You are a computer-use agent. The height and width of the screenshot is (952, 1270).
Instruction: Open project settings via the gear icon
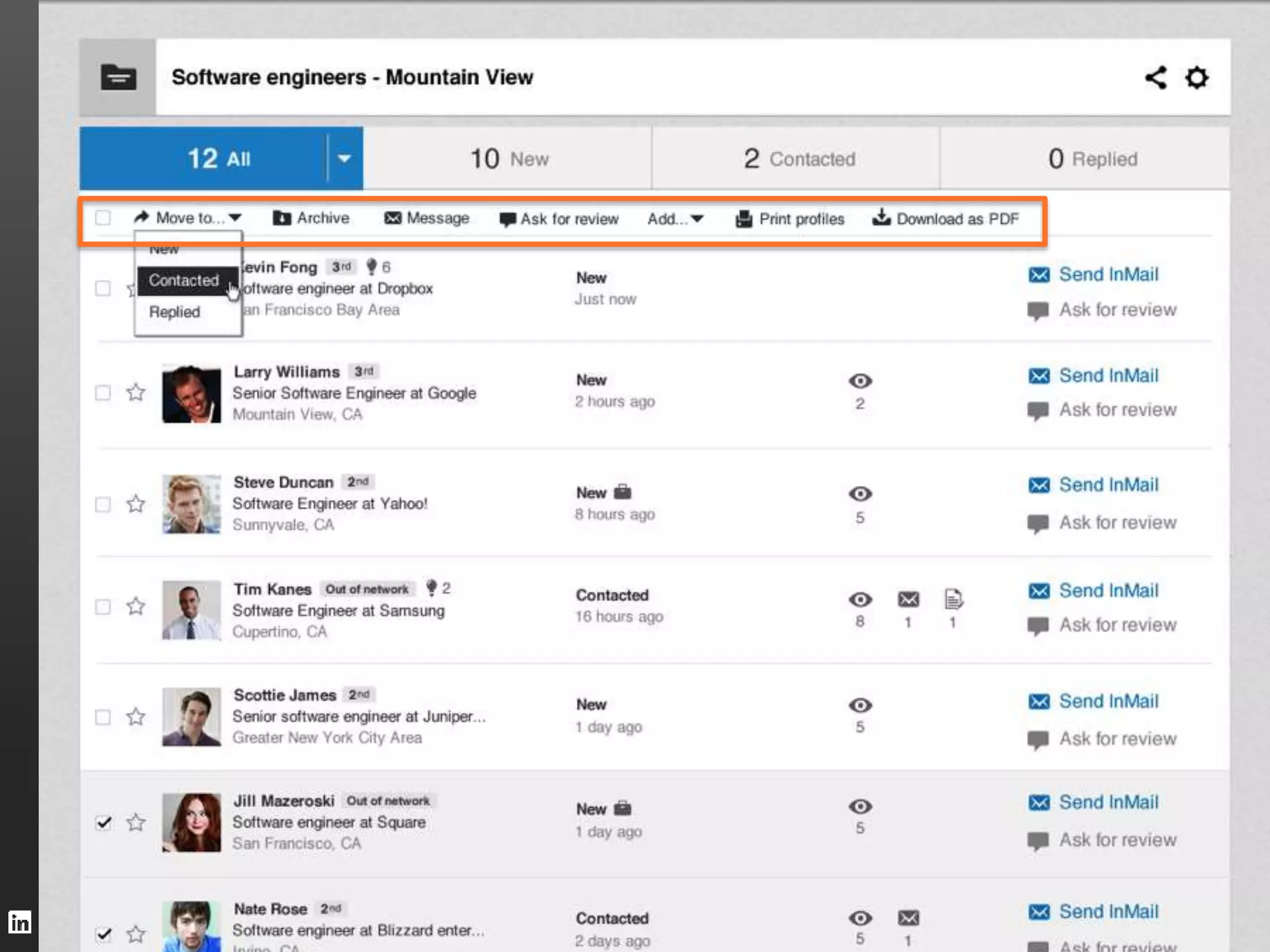click(1197, 77)
